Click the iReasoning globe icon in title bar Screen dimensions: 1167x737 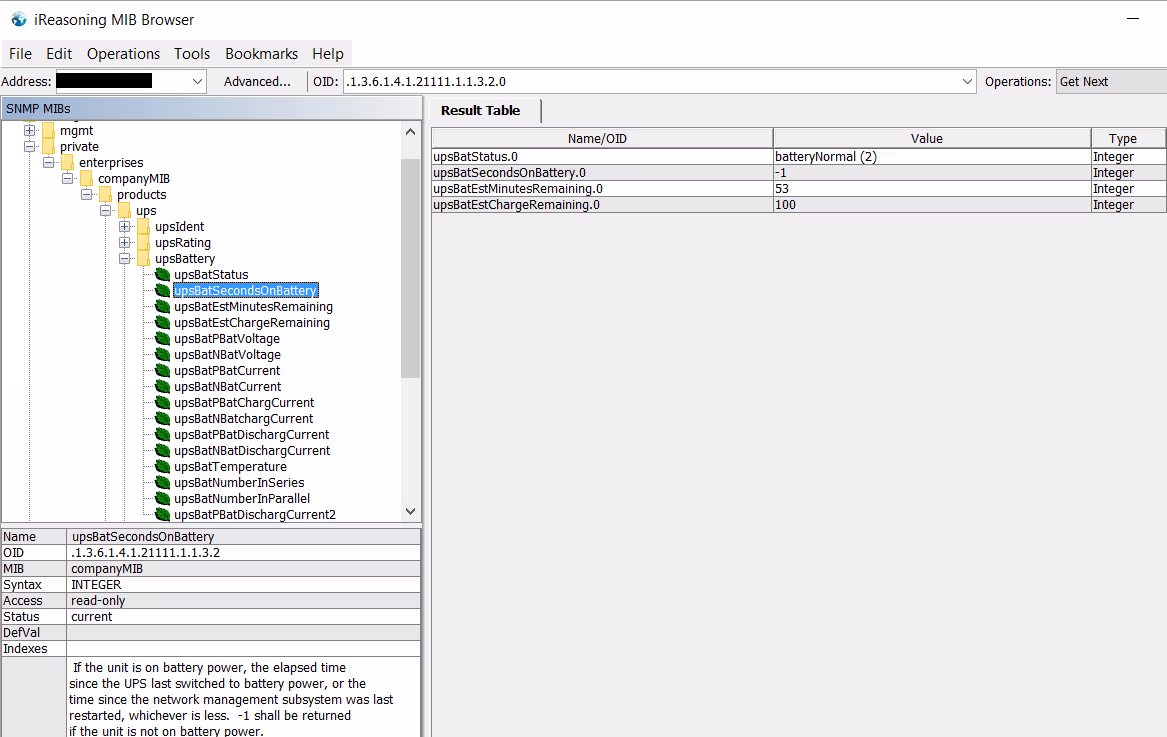coord(18,19)
